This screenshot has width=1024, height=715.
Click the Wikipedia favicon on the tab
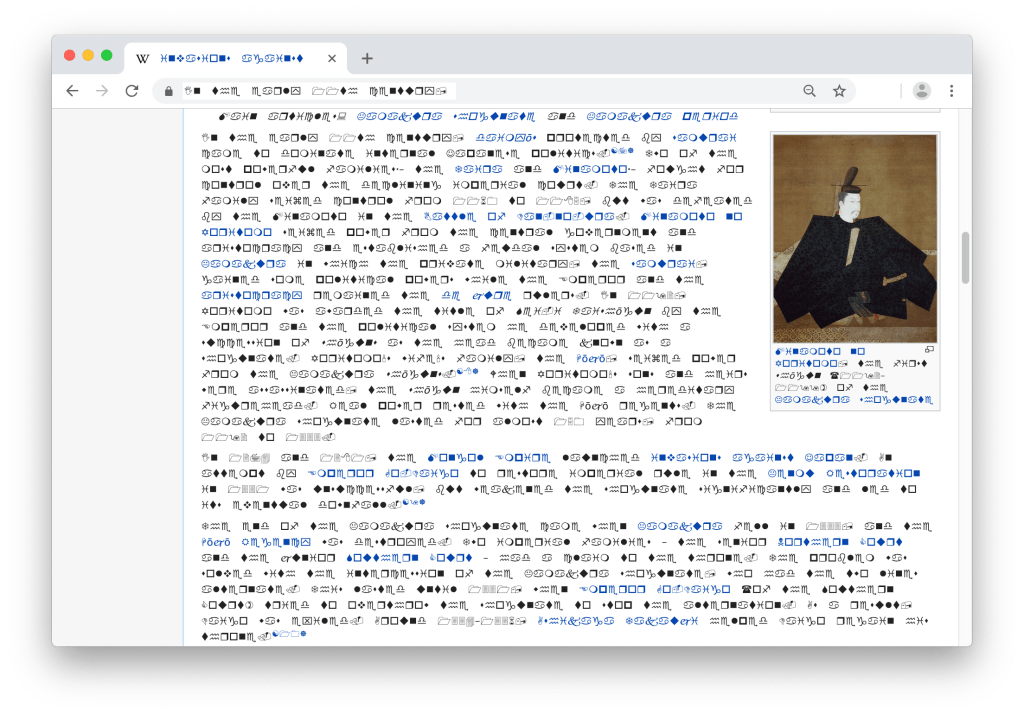pyautogui.click(x=143, y=58)
